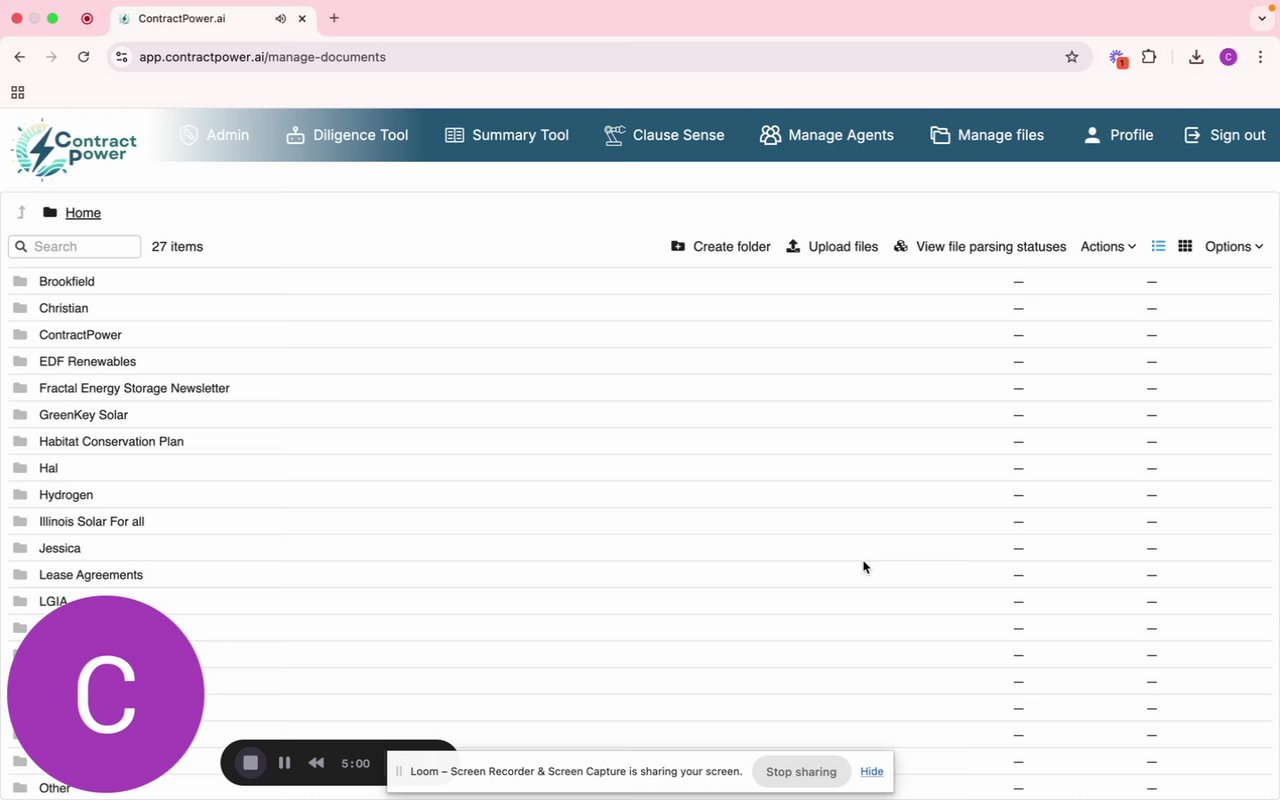Open the Diligence Tool page
The width and height of the screenshot is (1280, 800).
coord(347,135)
